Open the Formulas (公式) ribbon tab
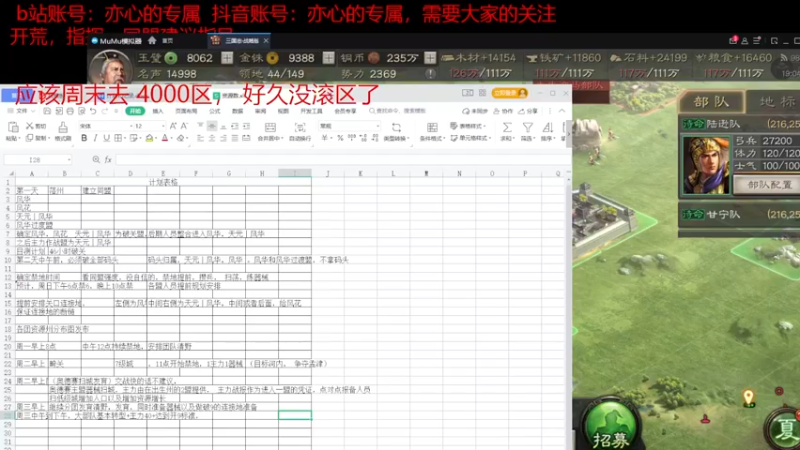The image size is (800, 450). click(215, 111)
